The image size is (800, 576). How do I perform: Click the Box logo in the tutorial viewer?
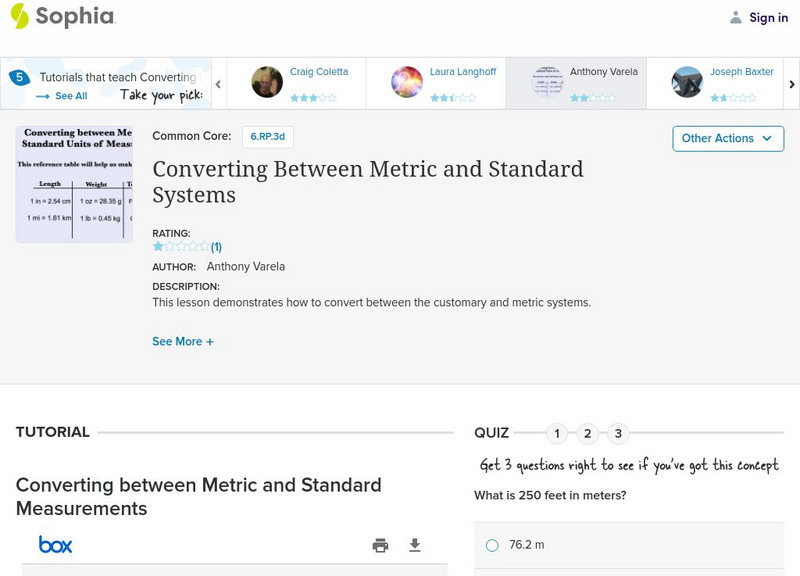tap(55, 545)
